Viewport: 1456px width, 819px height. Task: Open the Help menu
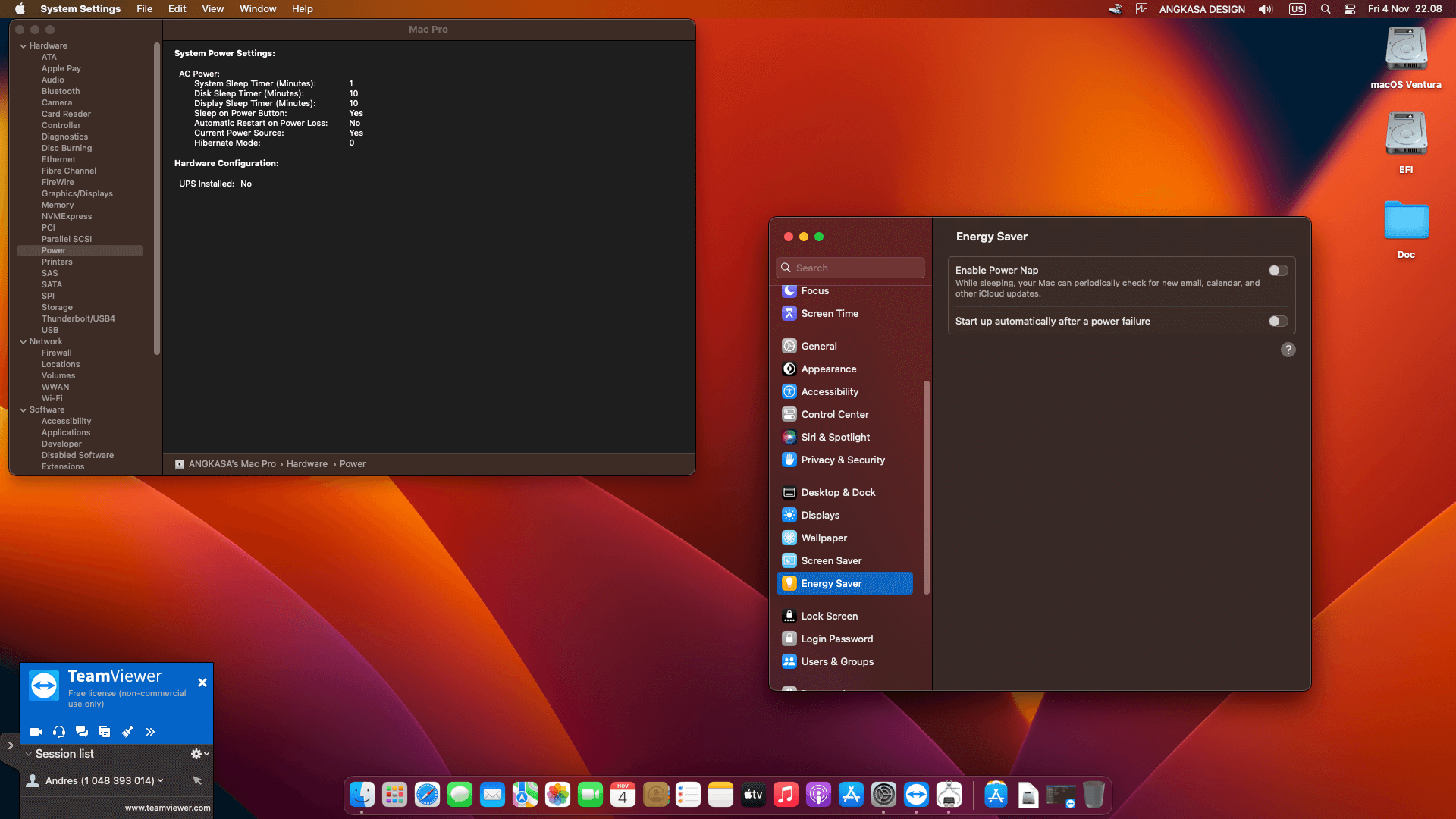(302, 9)
